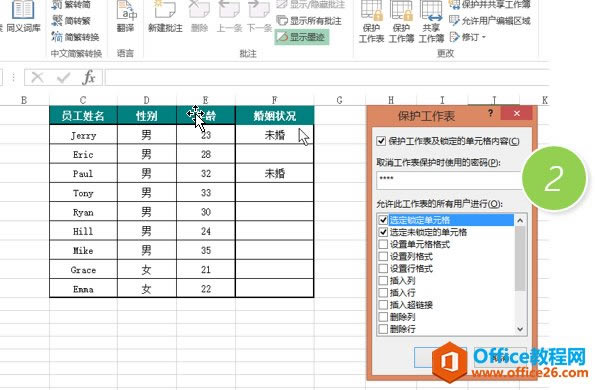This screenshot has height=390, width=595.
Task: Select the cell containing Mike
Action: (83, 251)
